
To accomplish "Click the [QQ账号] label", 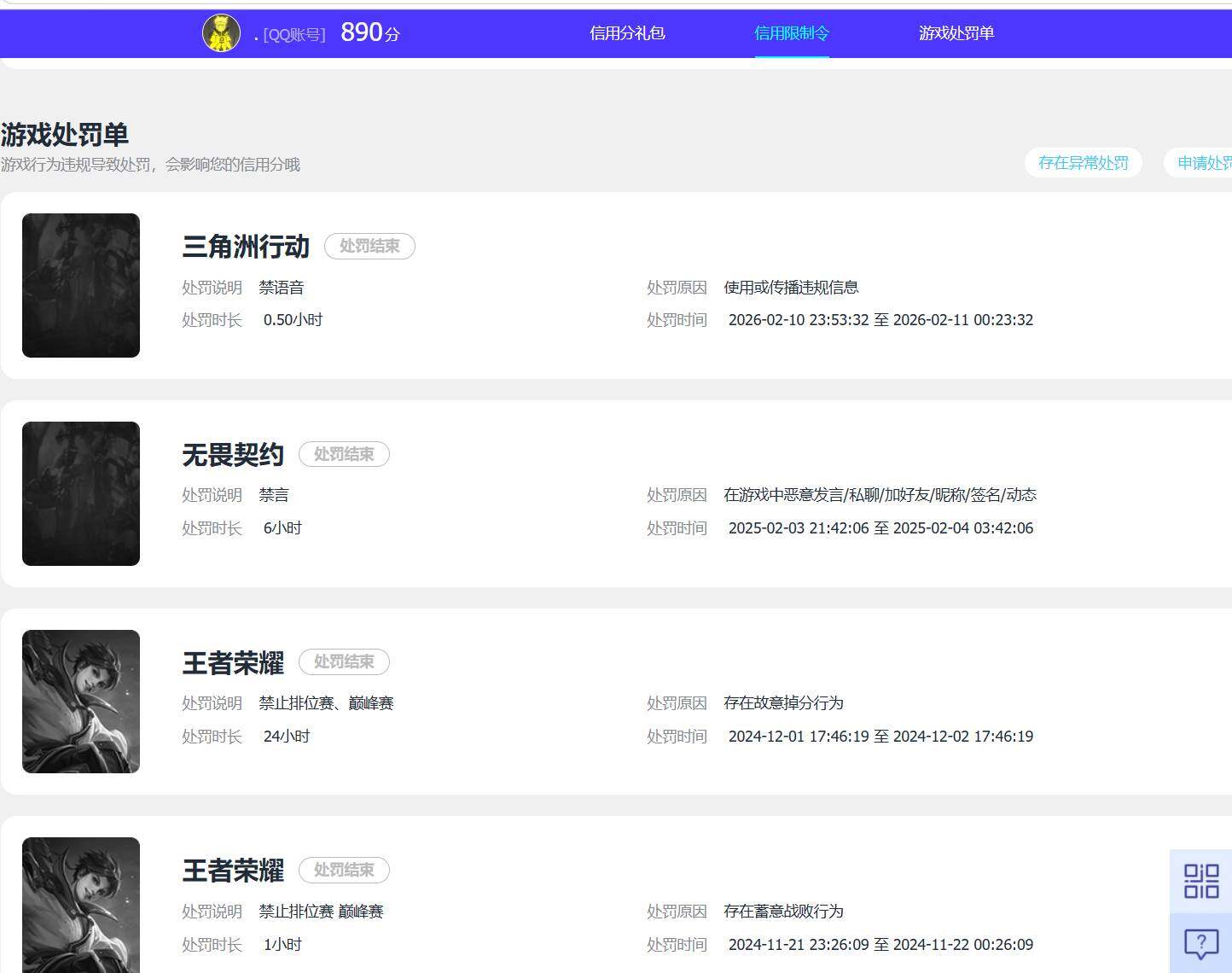I will tap(294, 35).
